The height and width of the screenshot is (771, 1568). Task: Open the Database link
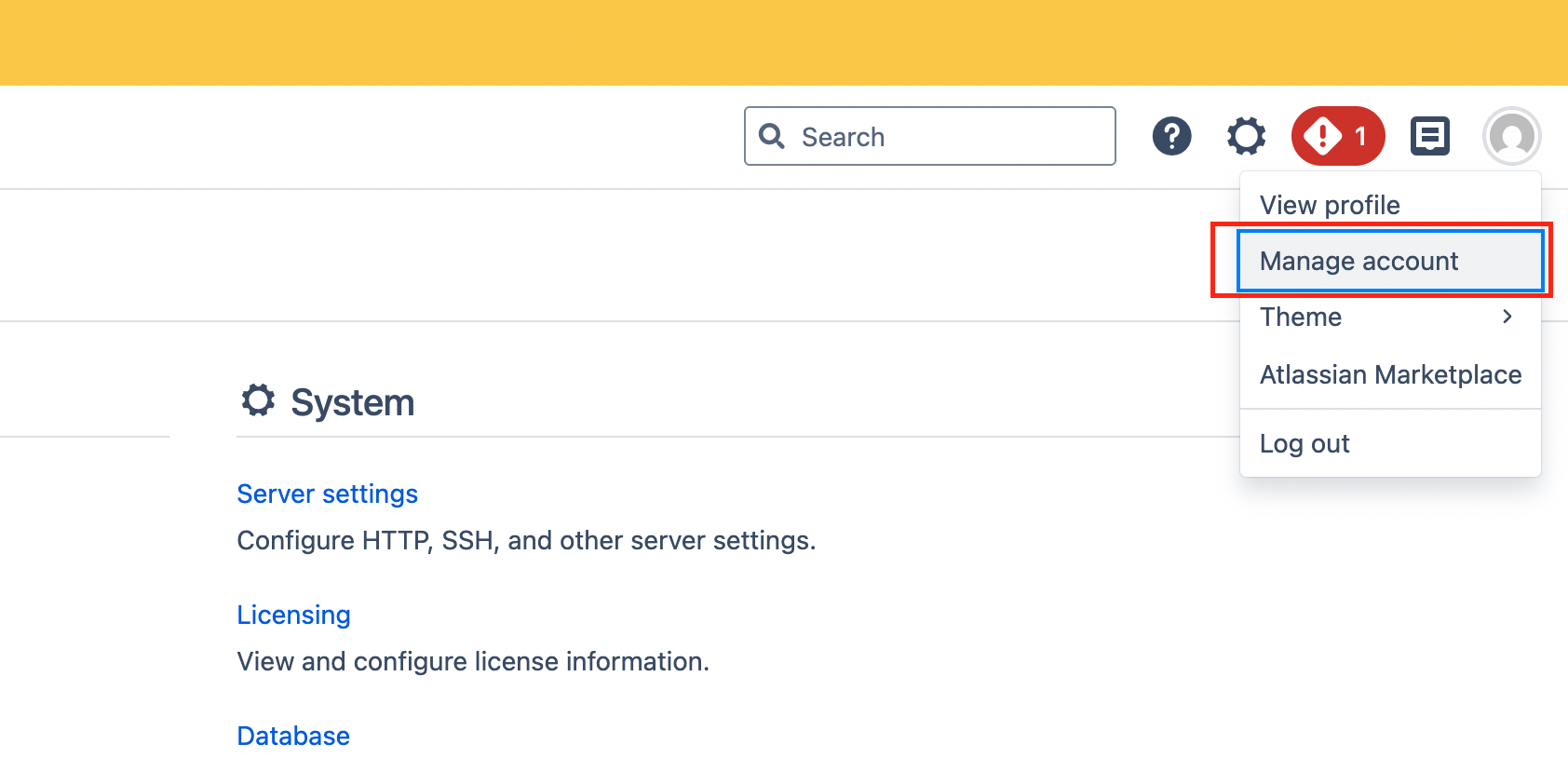pyautogui.click(x=293, y=736)
